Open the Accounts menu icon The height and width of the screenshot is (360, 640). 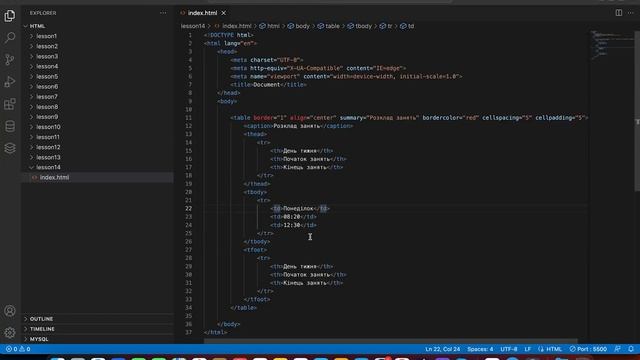[x=10, y=311]
